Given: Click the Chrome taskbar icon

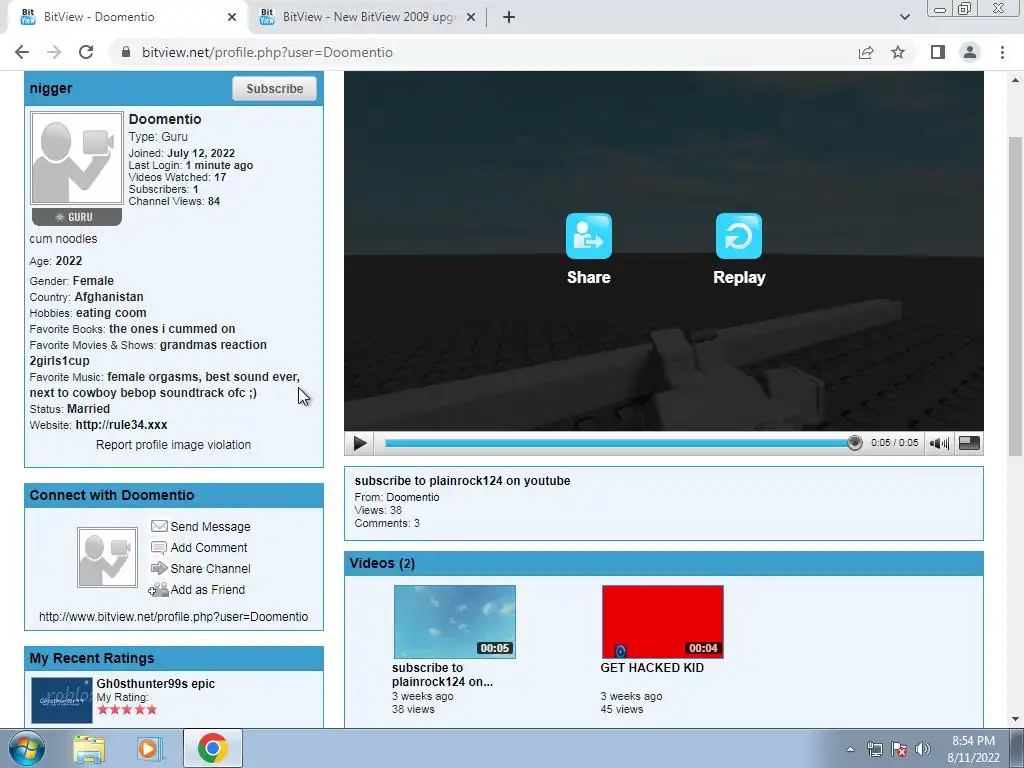Looking at the screenshot, I should [212, 748].
